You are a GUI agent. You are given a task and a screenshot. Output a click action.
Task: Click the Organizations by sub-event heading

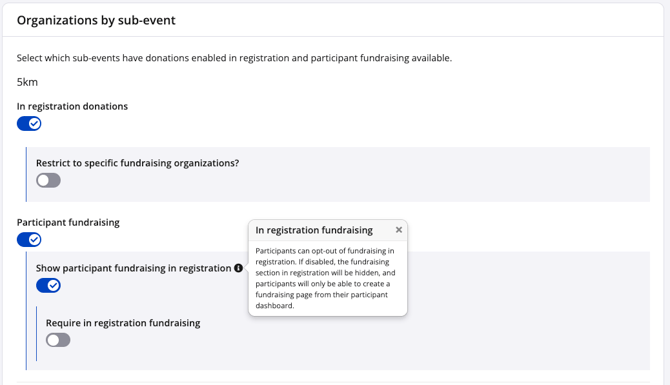point(96,20)
